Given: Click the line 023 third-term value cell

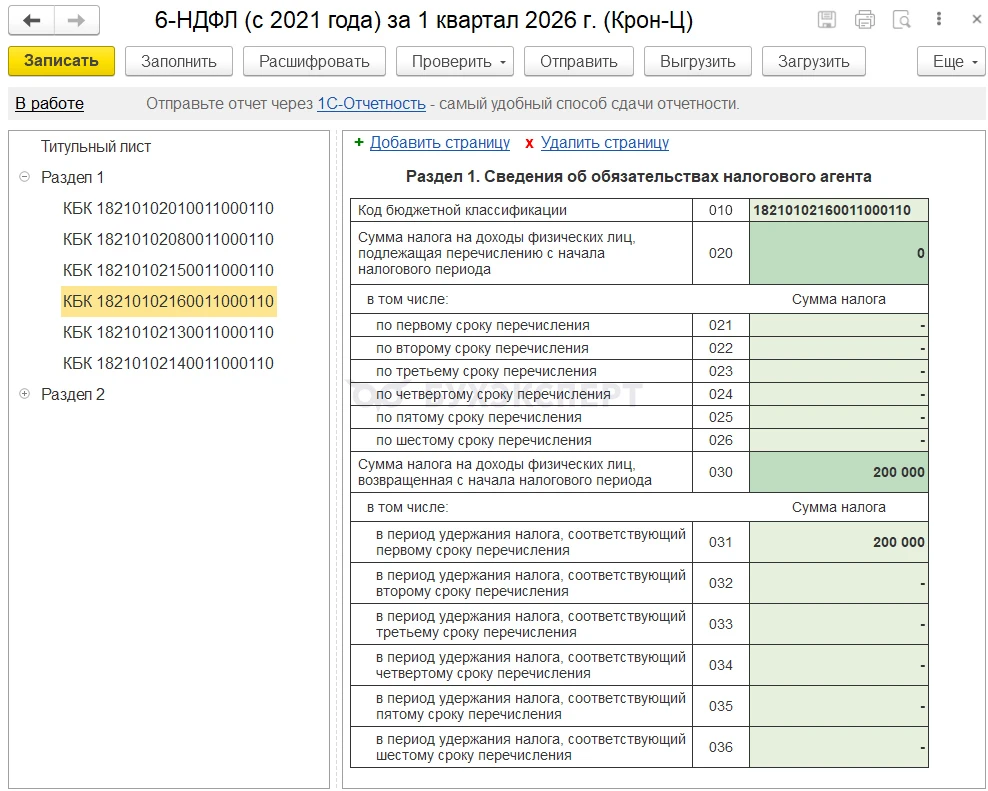Looking at the screenshot, I should (x=839, y=371).
